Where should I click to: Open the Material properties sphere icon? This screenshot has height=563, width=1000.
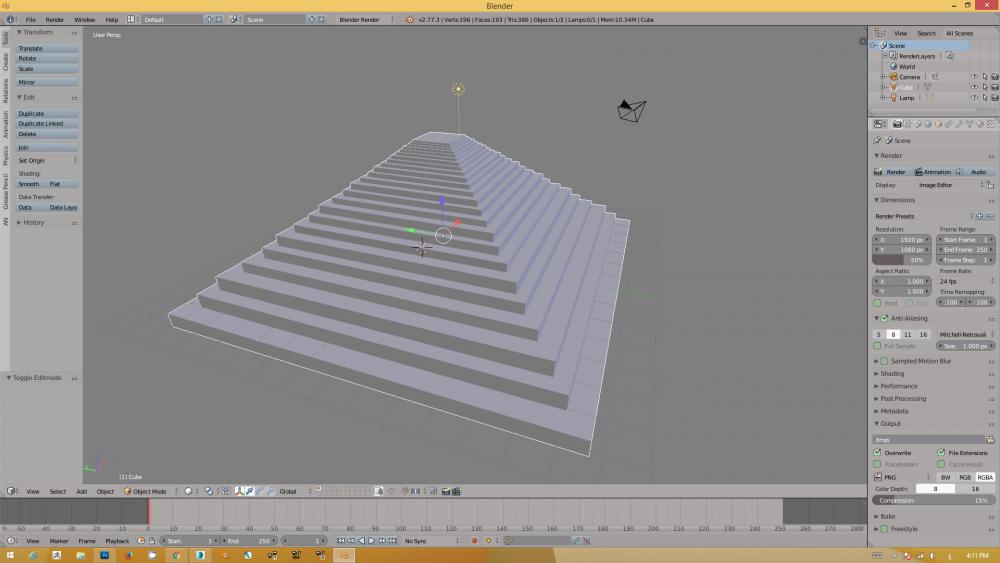coord(980,124)
